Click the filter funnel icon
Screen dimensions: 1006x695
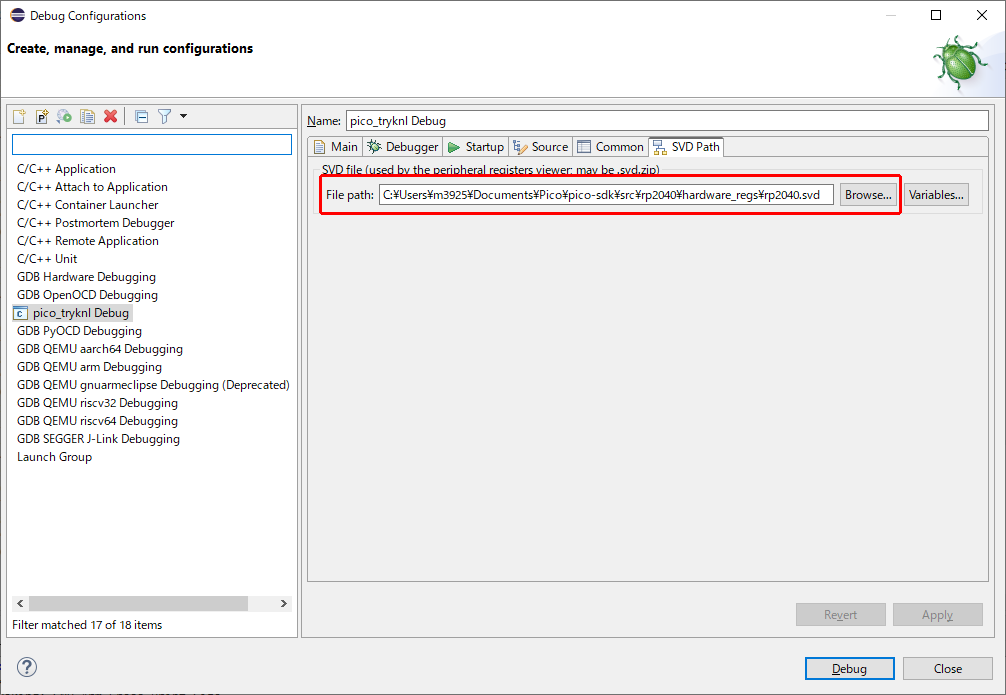point(165,117)
